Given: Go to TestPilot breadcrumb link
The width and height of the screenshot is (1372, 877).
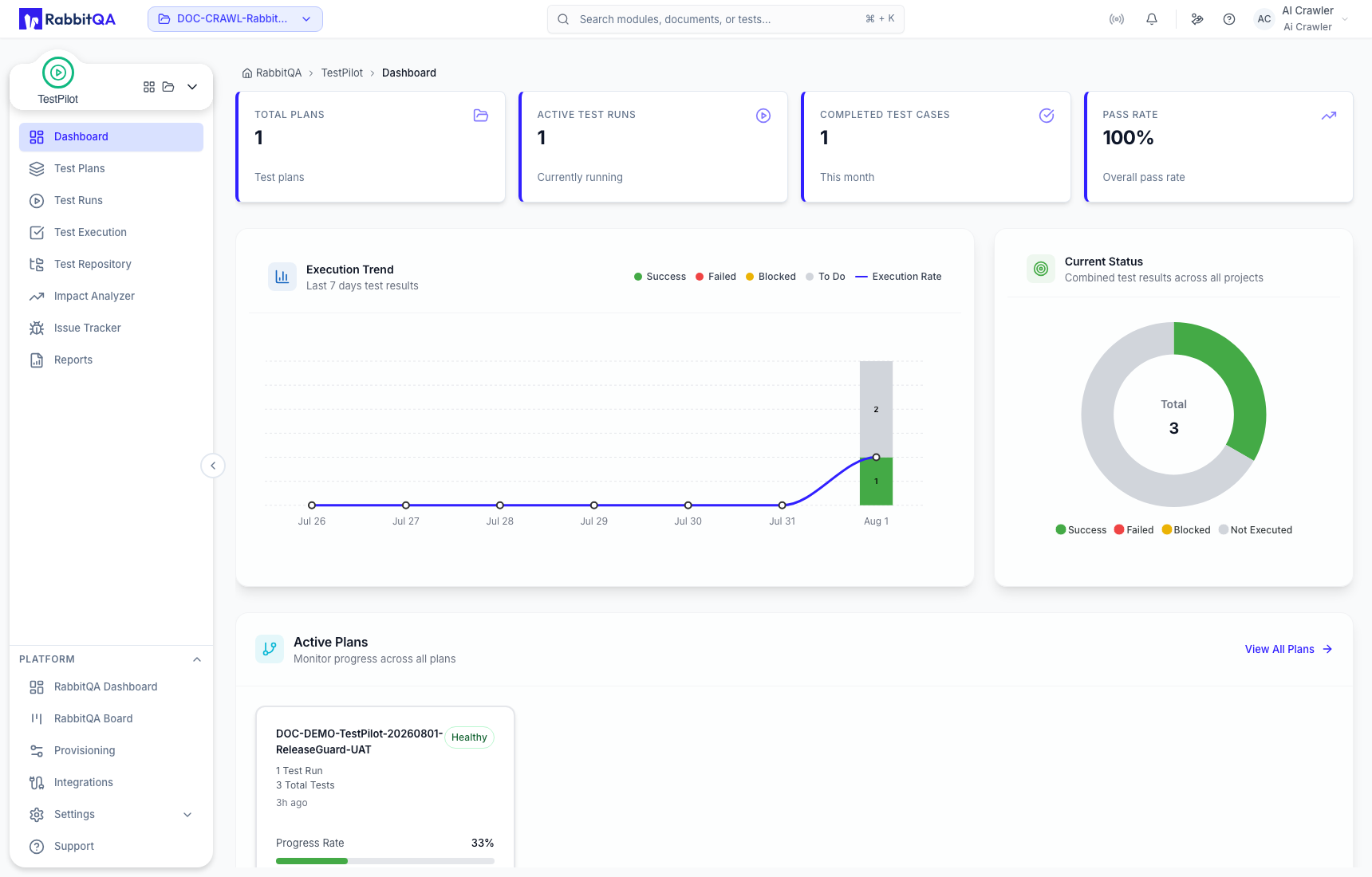Looking at the screenshot, I should tap(342, 73).
